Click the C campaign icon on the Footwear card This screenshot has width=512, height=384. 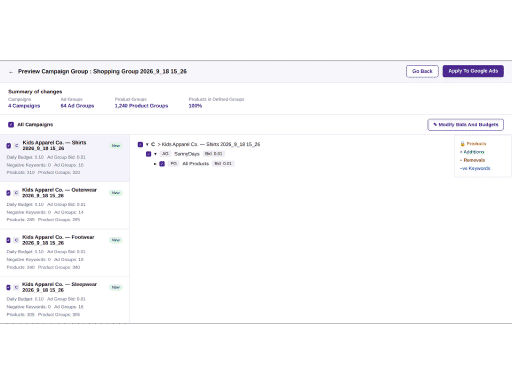tap(16, 240)
